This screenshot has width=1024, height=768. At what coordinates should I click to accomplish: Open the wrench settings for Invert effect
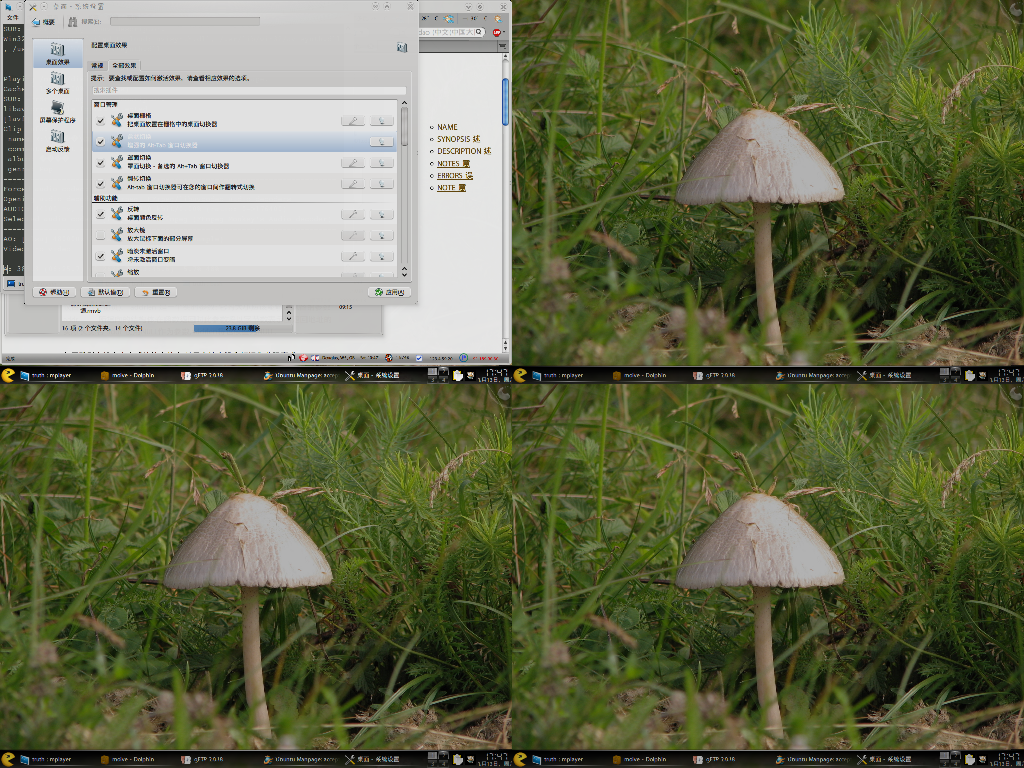[x=353, y=214]
